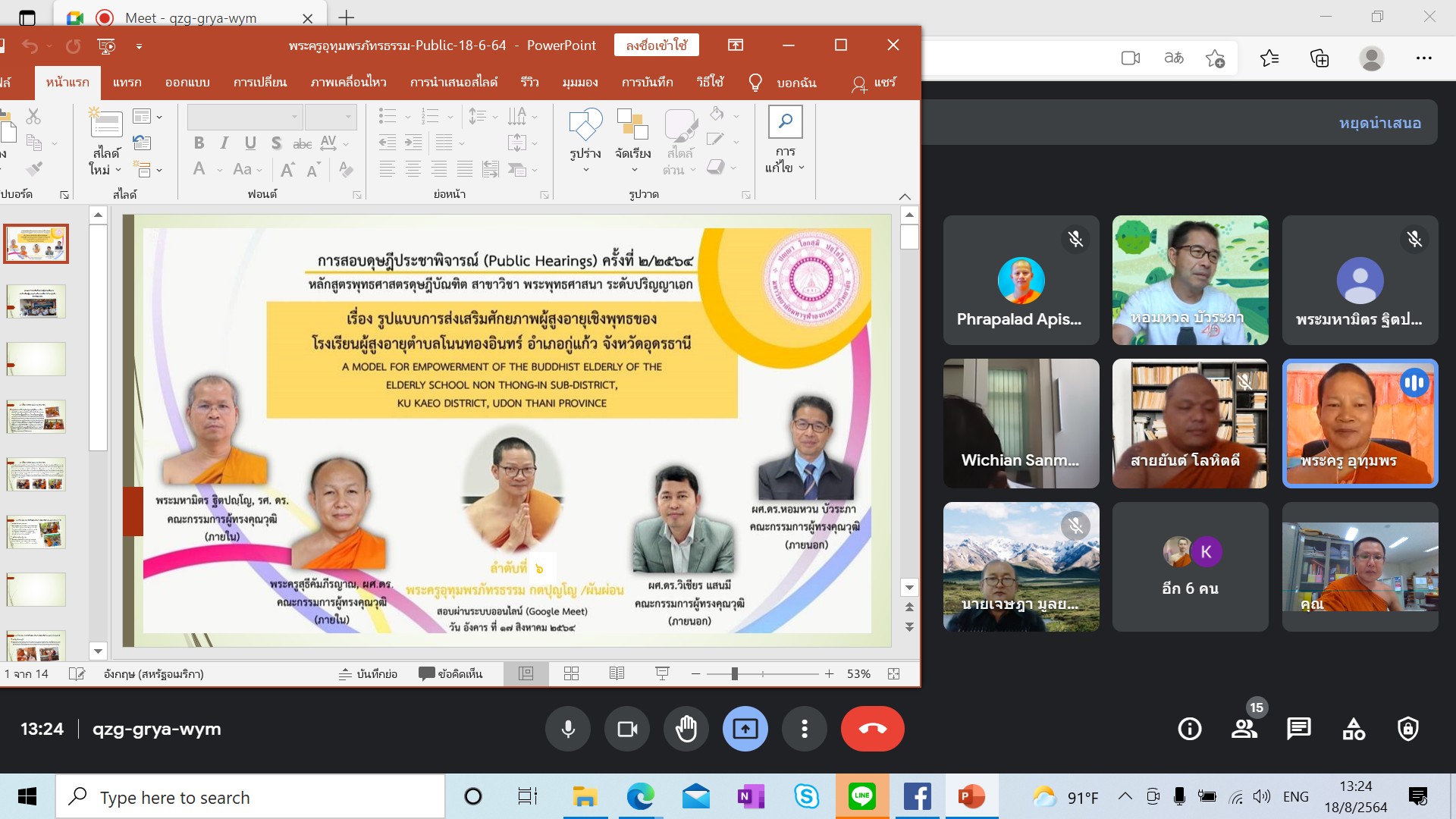This screenshot has width=1456, height=819.
Task: Click start-from-beginning slideshow icon in quick access
Action: coord(106,46)
